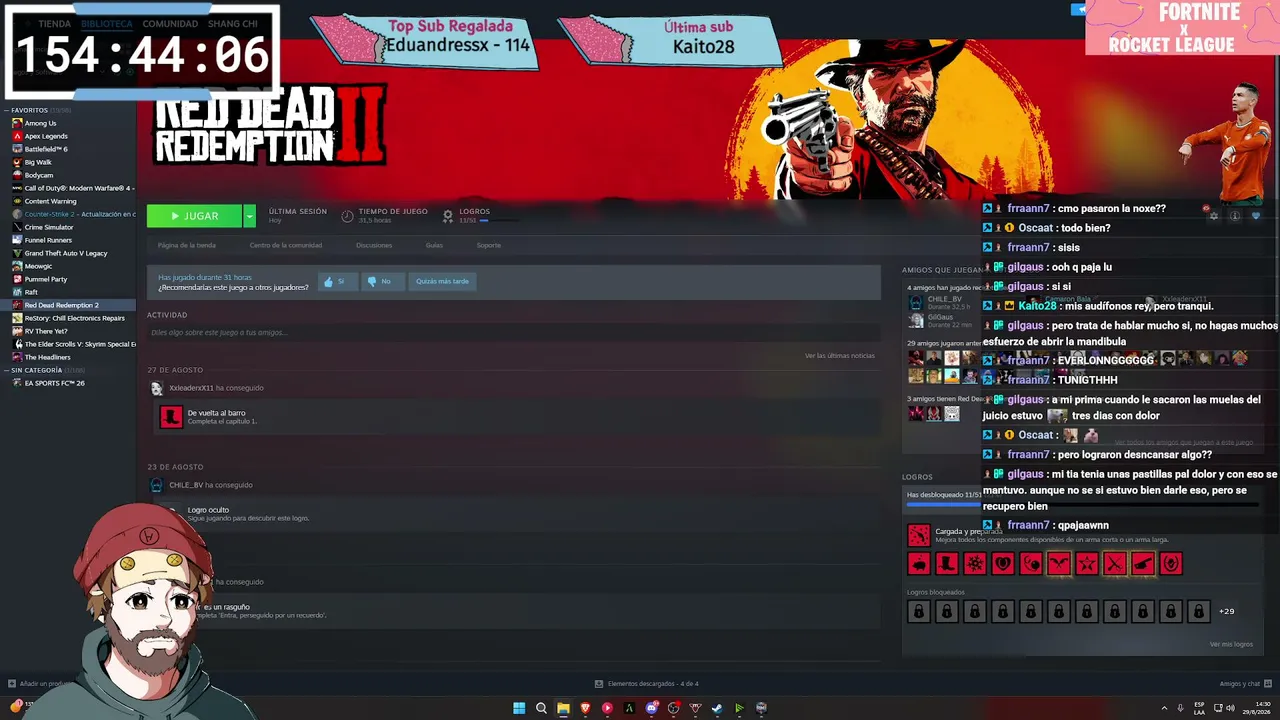Select ReStory: Chill Electronics Repairs entry

[68, 318]
